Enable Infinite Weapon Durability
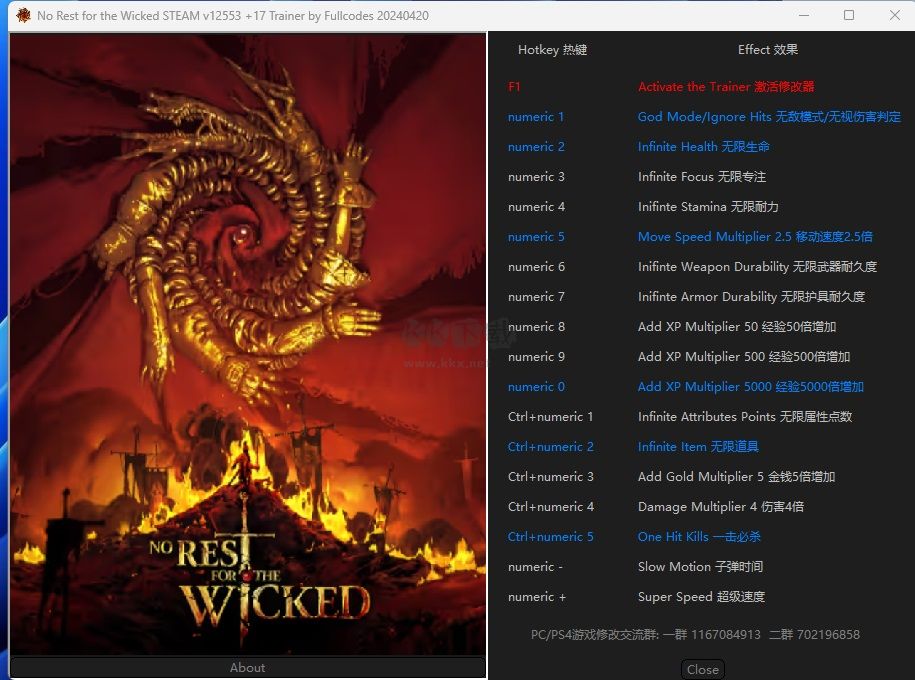The height and width of the screenshot is (680, 915). click(756, 267)
